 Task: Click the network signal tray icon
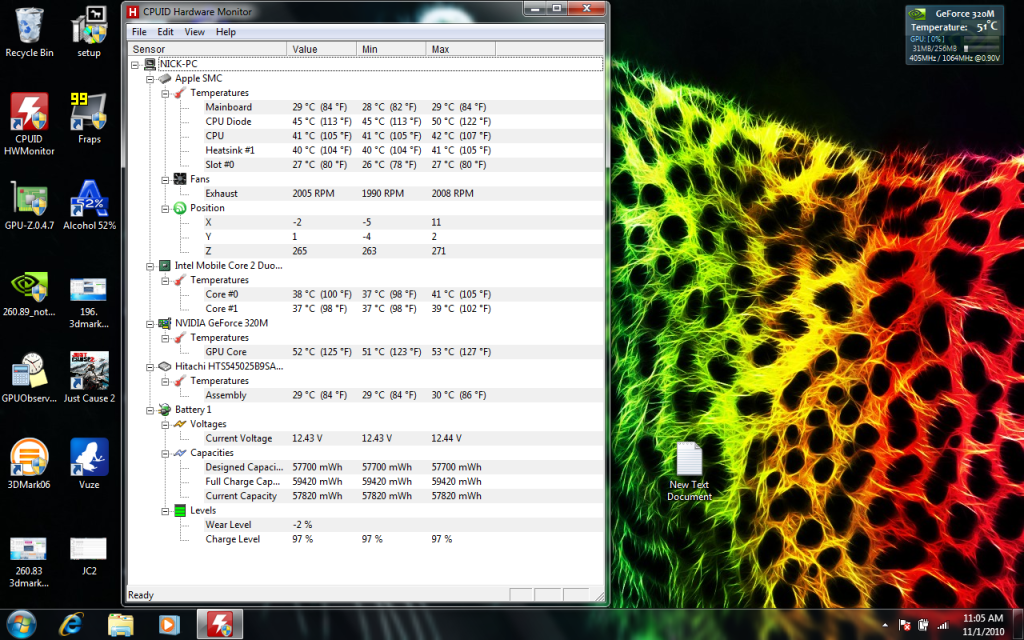pos(942,625)
